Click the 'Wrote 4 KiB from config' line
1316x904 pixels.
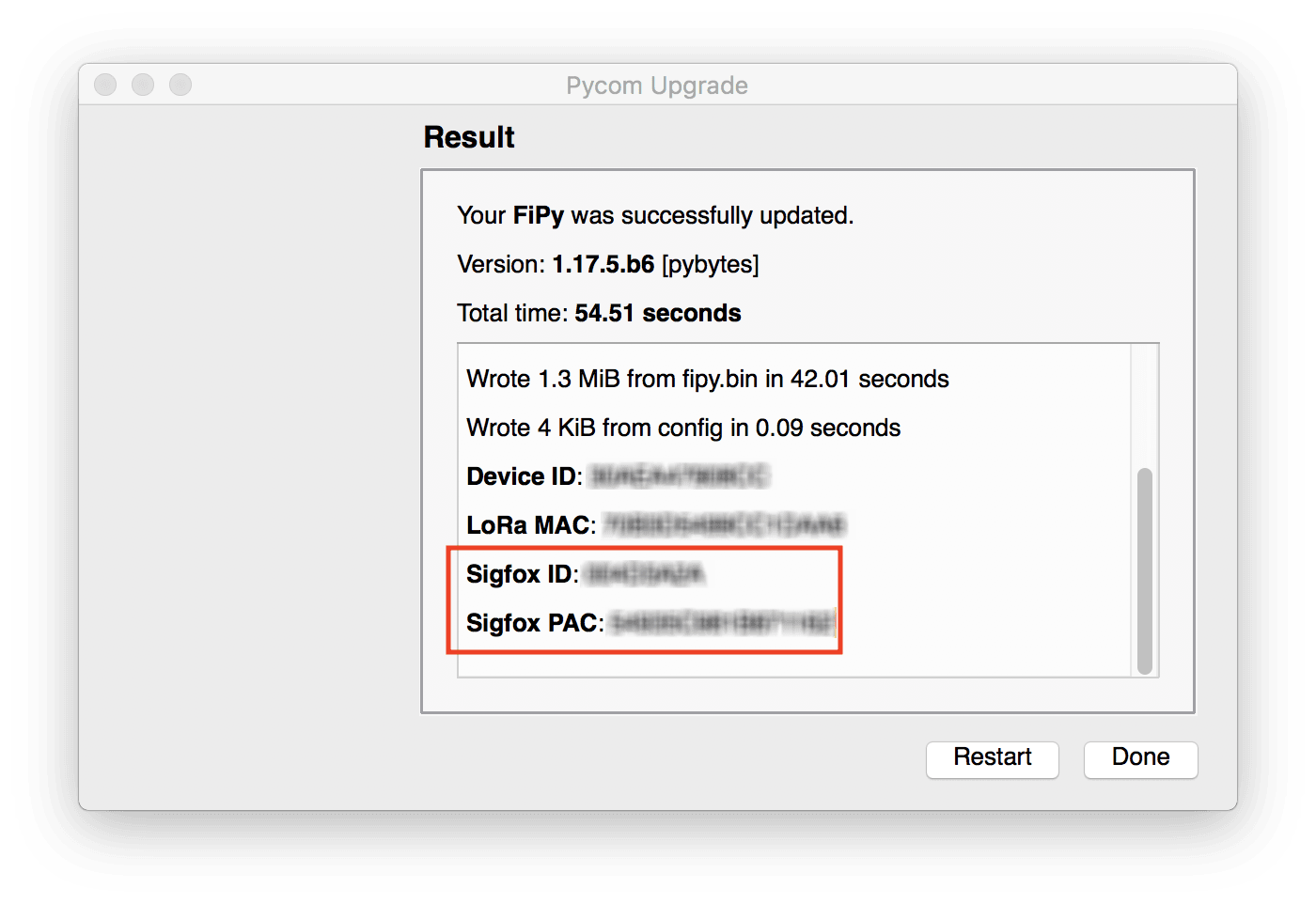[683, 428]
